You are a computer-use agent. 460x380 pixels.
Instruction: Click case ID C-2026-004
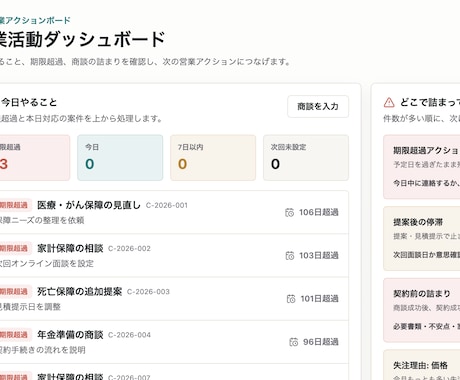[x=129, y=335]
